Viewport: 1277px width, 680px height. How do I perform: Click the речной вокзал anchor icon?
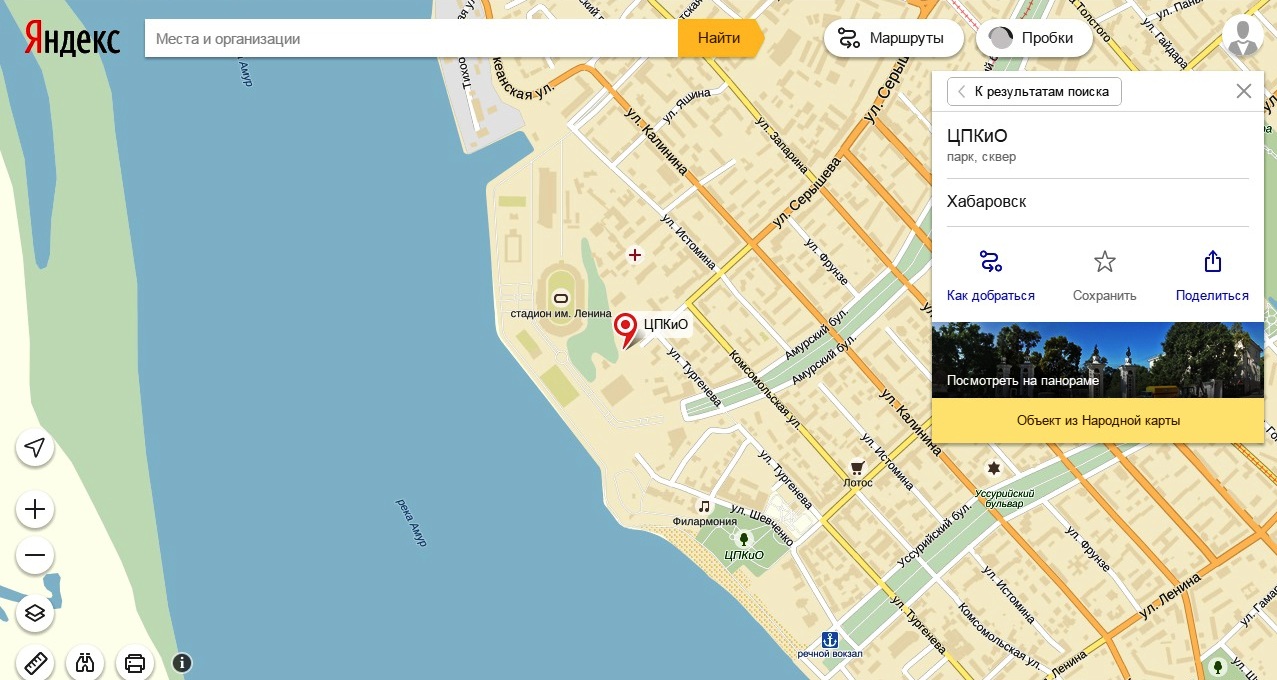(829, 638)
